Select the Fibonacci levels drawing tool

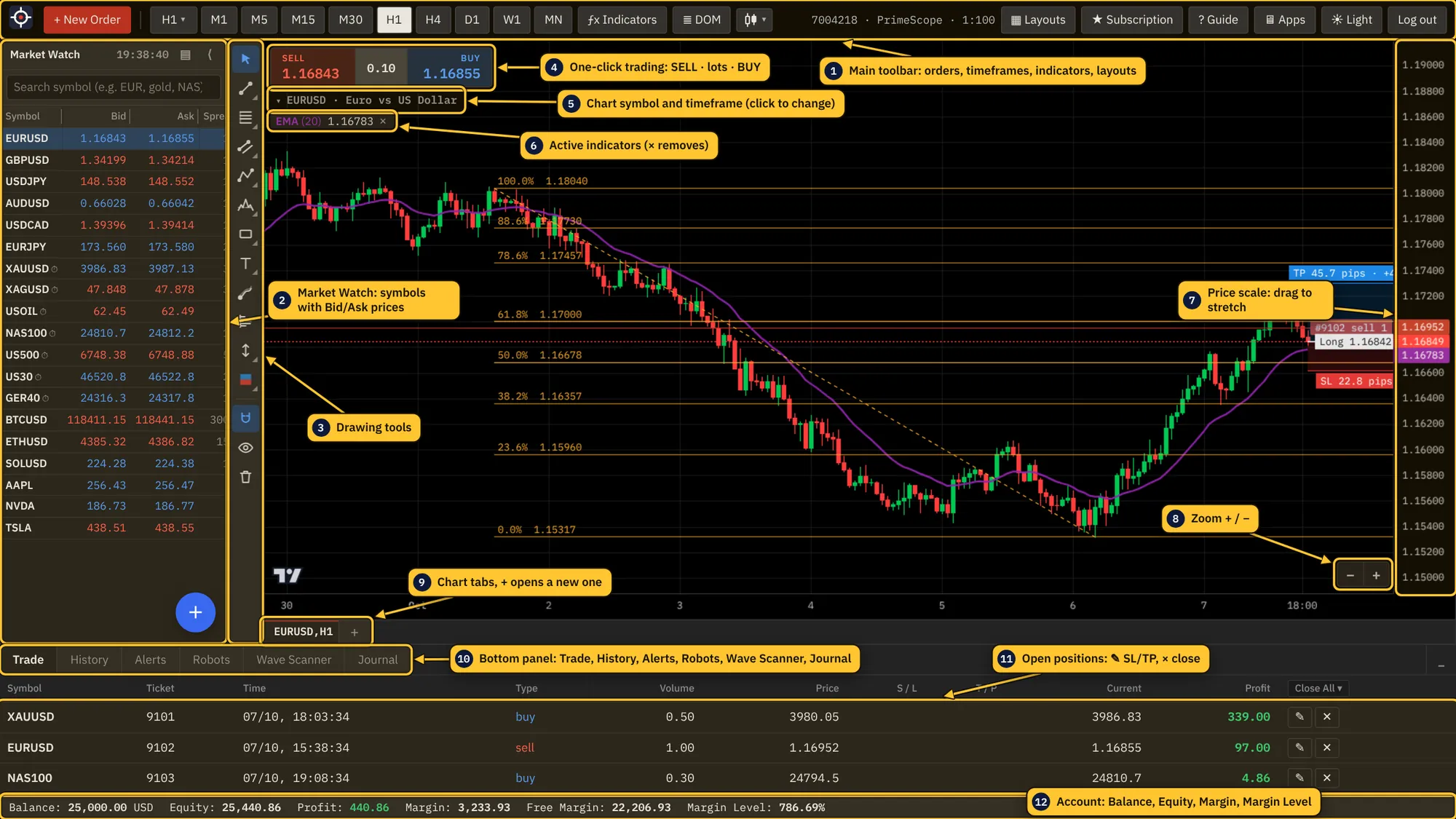click(245, 117)
